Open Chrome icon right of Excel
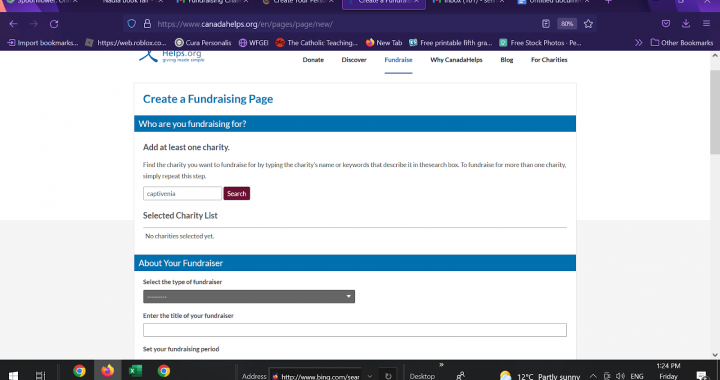 coord(164,370)
